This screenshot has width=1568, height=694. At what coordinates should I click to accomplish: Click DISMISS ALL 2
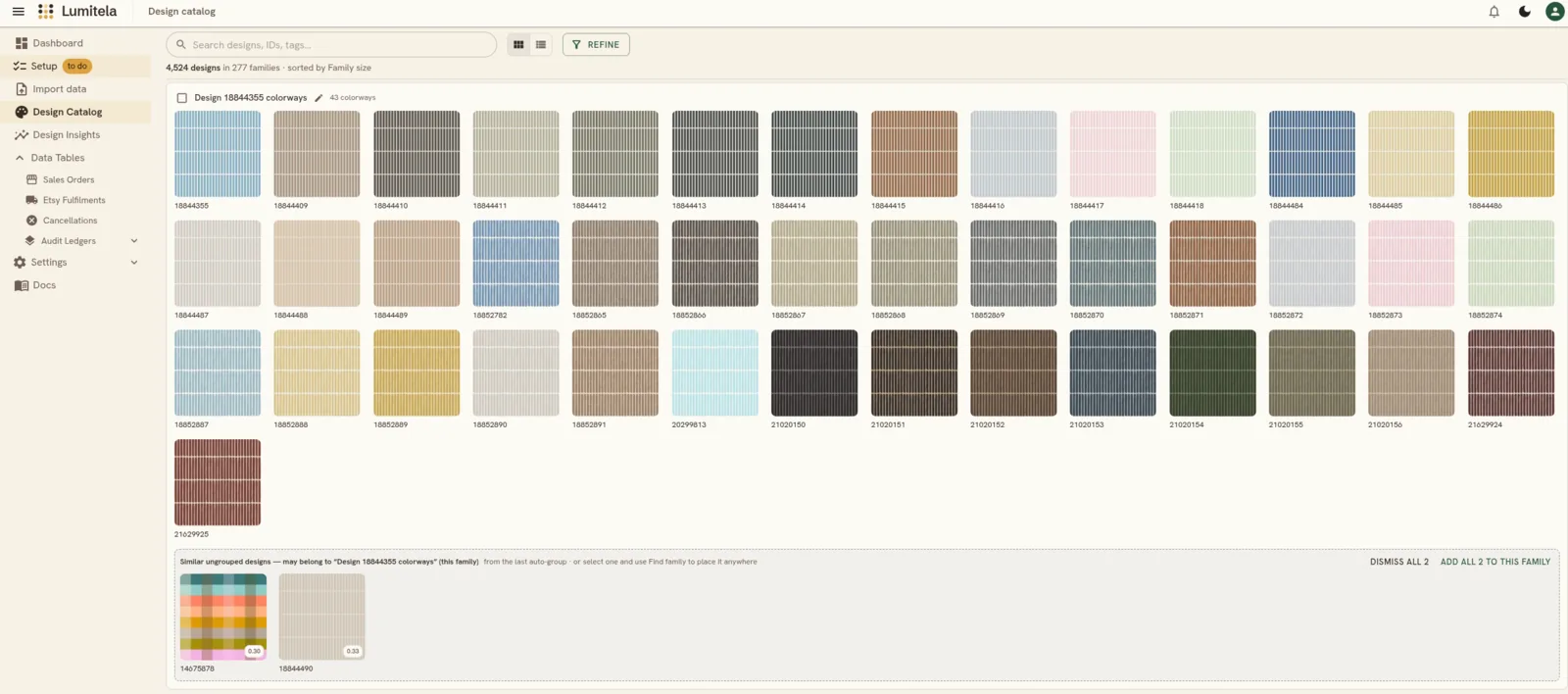(x=1398, y=562)
